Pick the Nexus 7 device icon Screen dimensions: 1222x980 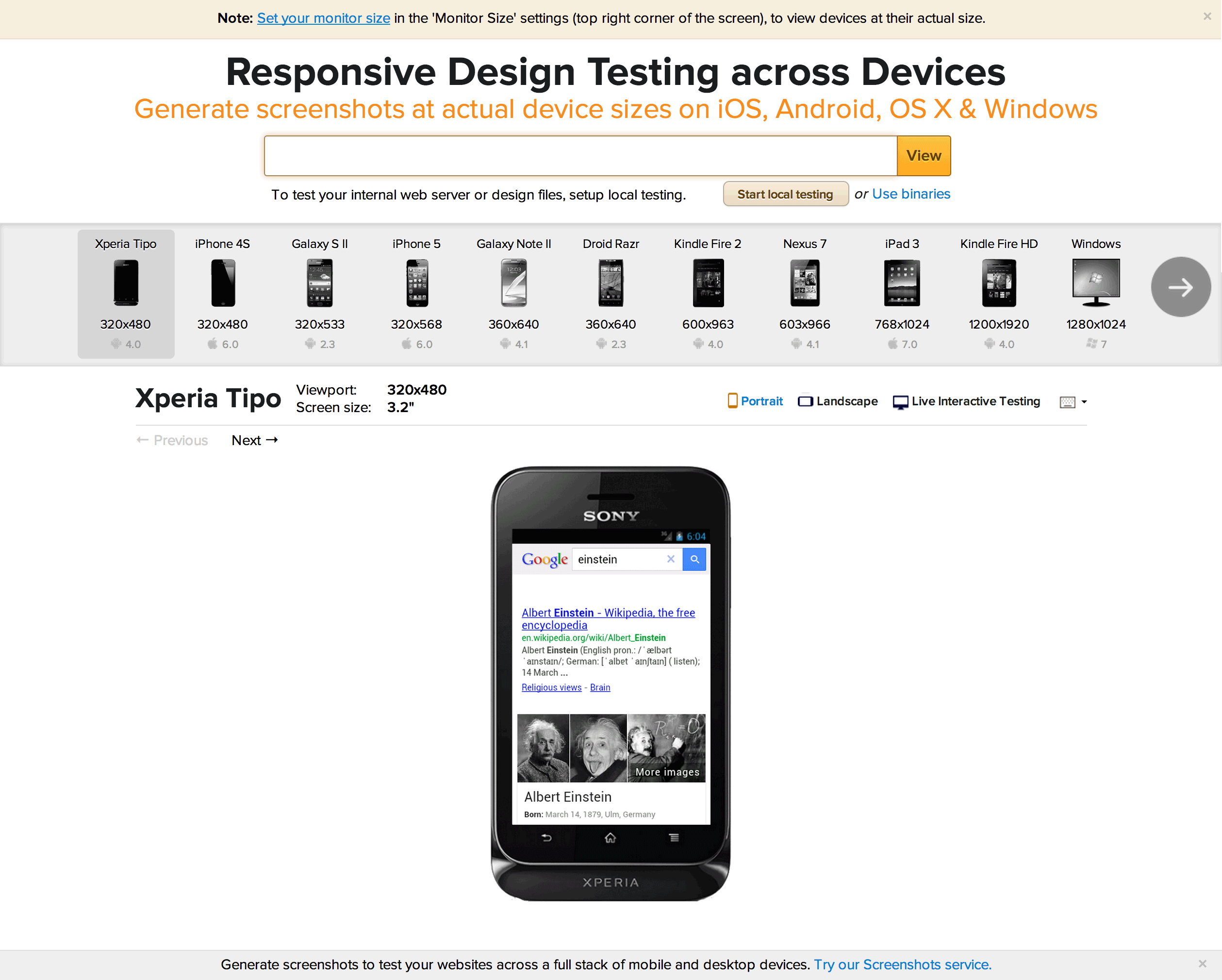point(805,283)
